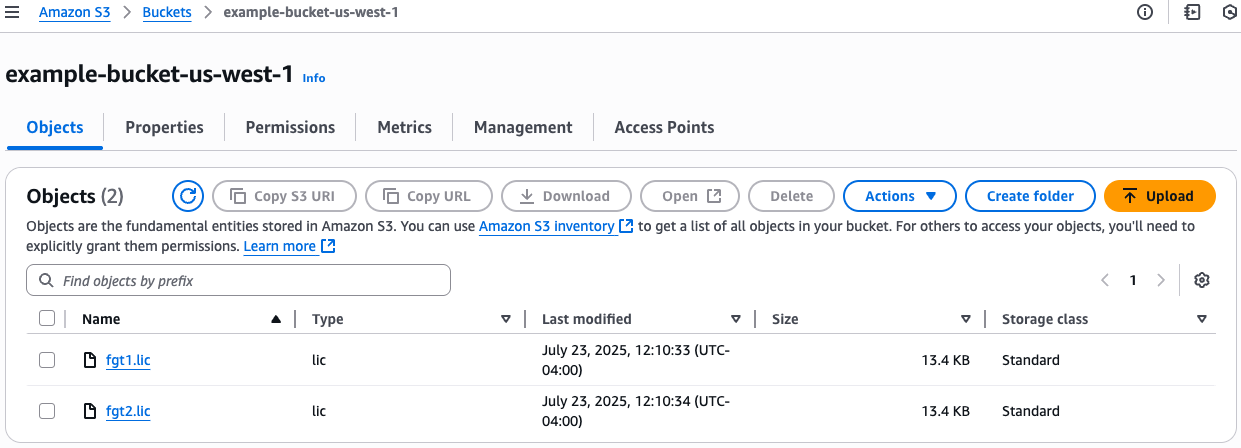1241x448 pixels.
Task: Open the hamburger navigation menu
Action: pos(12,13)
